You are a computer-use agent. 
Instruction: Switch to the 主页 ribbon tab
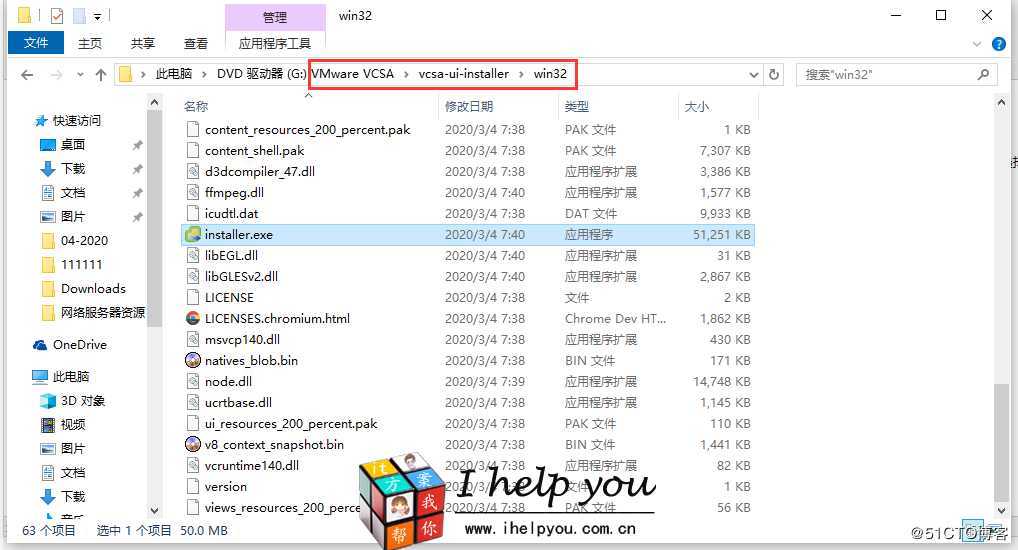(x=90, y=43)
